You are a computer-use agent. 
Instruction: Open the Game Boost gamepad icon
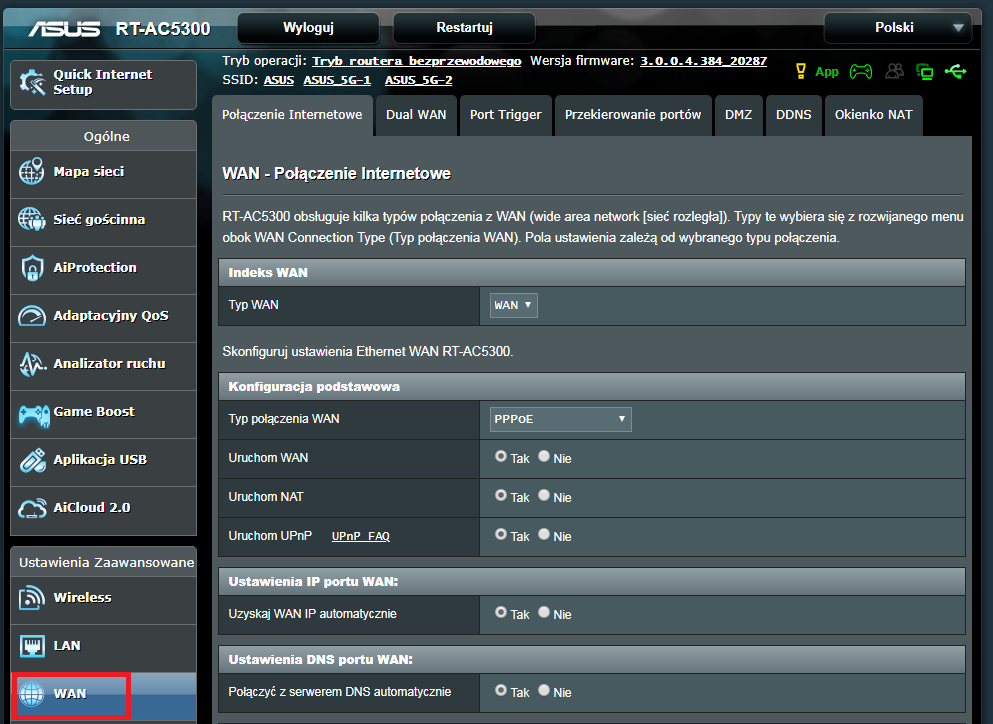(32, 412)
